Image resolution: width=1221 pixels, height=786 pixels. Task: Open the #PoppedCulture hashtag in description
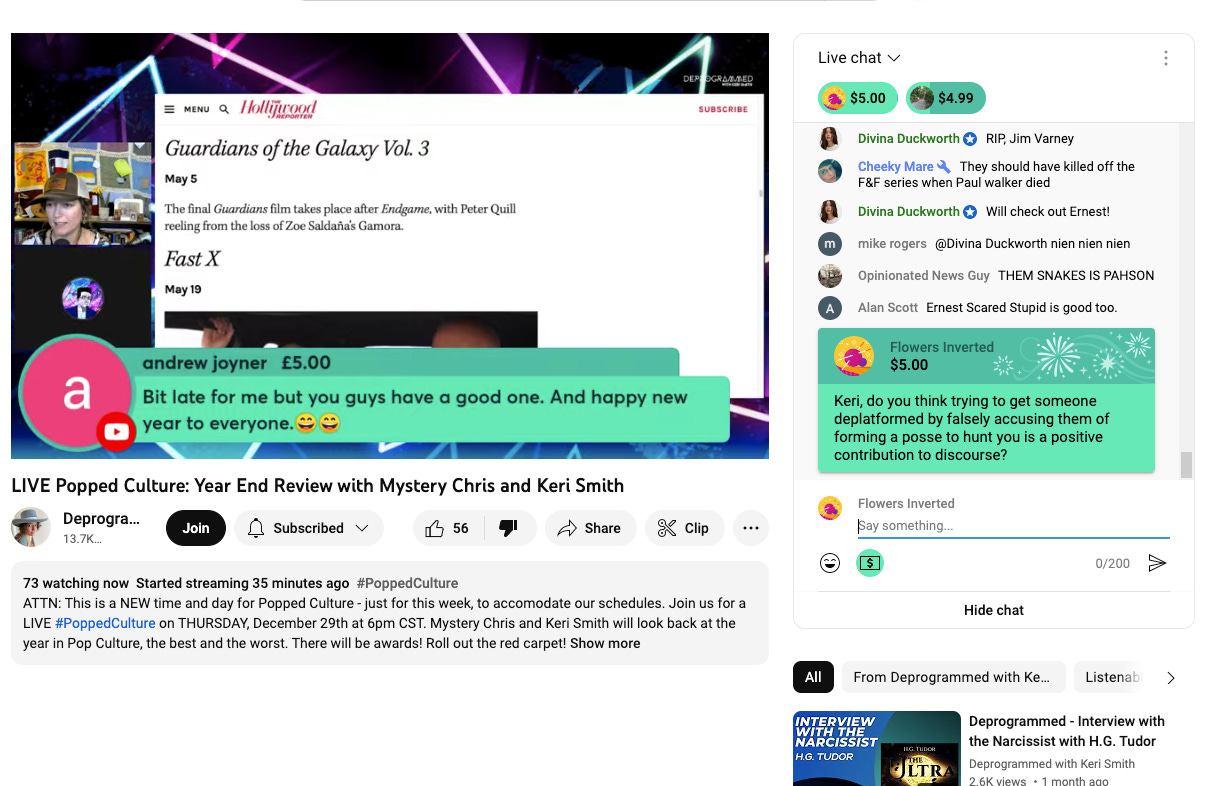pos(105,623)
